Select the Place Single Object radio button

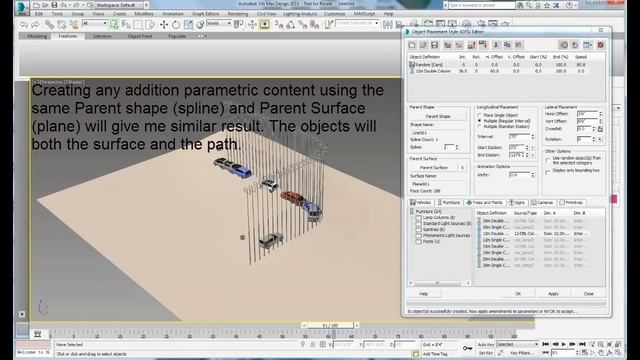tap(480, 116)
